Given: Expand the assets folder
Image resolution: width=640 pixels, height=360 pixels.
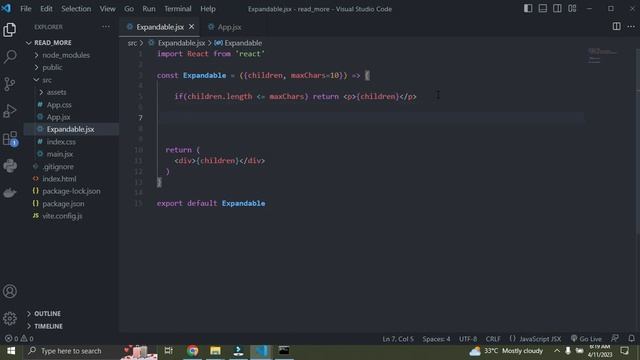Looking at the screenshot, I should 56,92.
